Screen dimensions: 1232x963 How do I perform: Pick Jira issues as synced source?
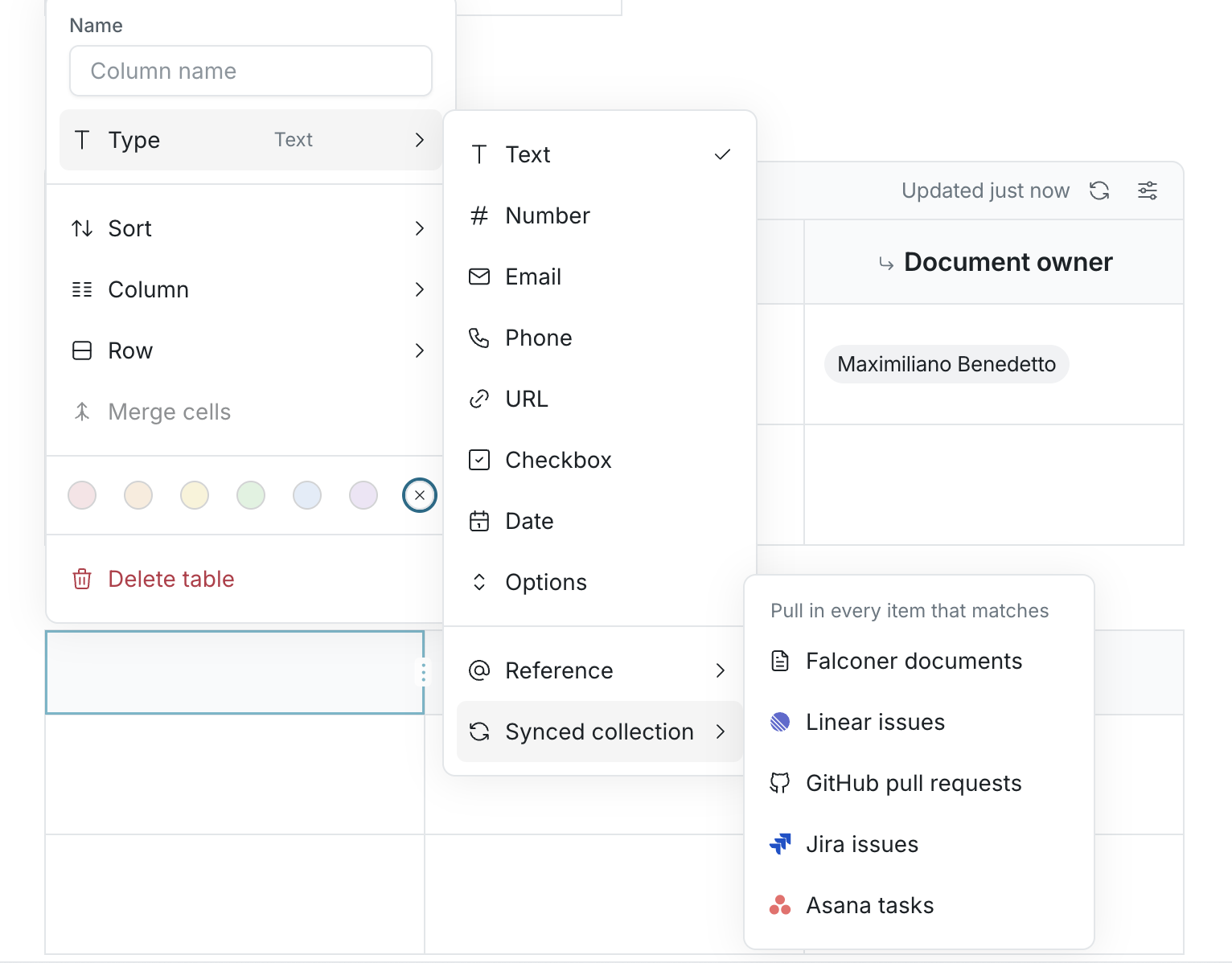point(919,844)
